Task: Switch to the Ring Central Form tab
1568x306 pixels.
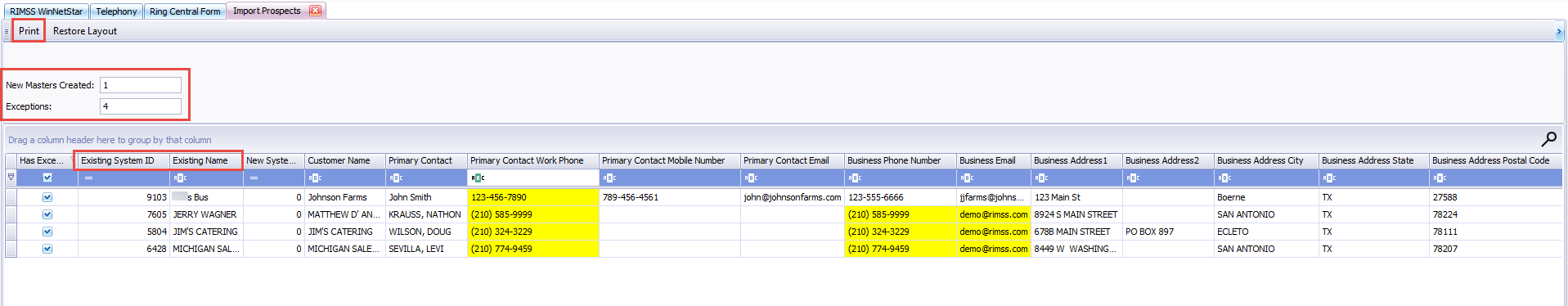Action: tap(185, 11)
